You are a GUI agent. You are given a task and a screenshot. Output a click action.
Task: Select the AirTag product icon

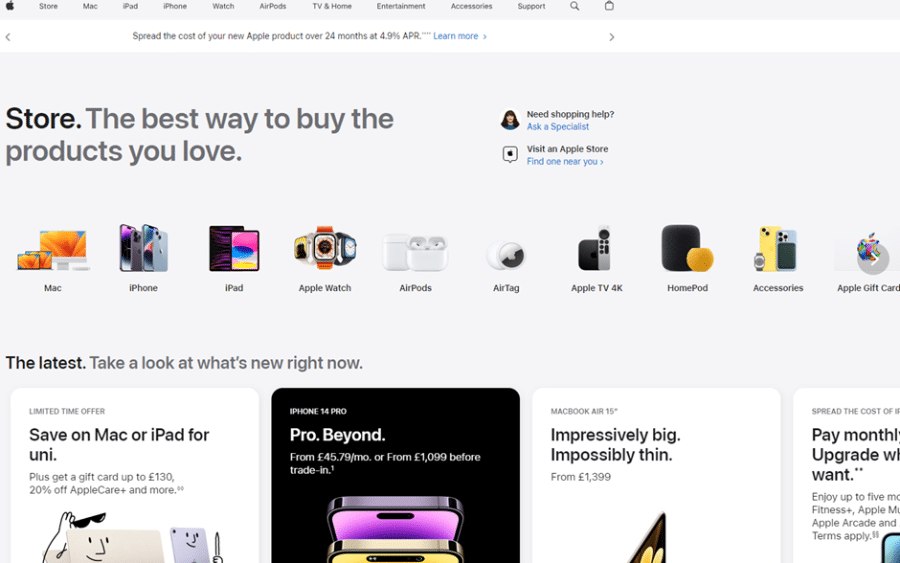coord(506,255)
